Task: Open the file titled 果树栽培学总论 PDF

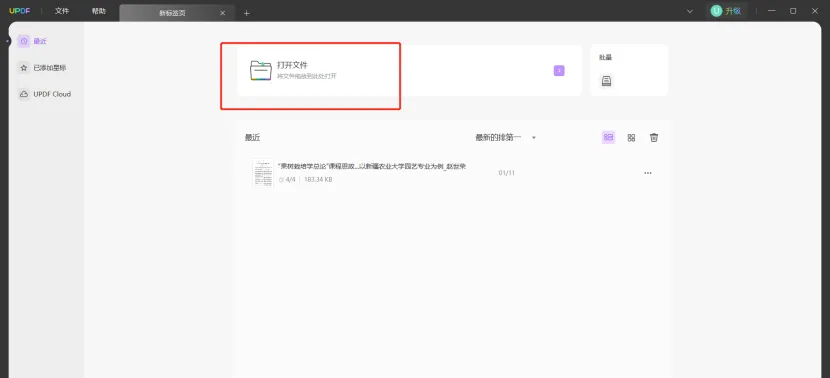Action: point(372,166)
